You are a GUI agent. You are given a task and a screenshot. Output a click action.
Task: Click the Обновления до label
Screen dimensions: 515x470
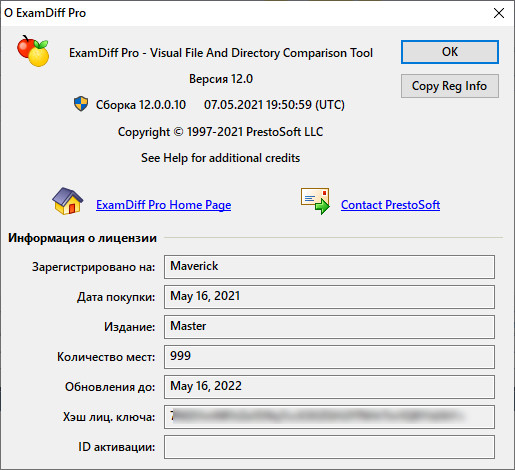coord(110,387)
